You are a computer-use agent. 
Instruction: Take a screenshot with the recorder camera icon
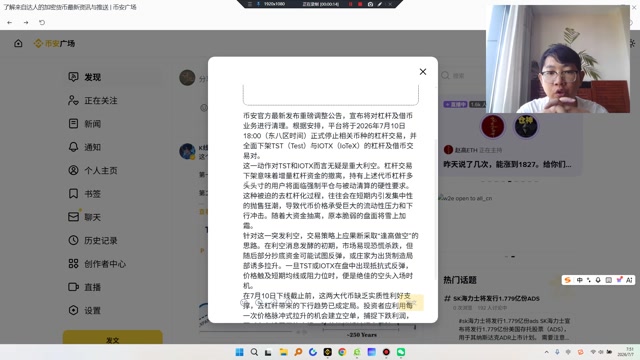pyautogui.click(x=370, y=4)
